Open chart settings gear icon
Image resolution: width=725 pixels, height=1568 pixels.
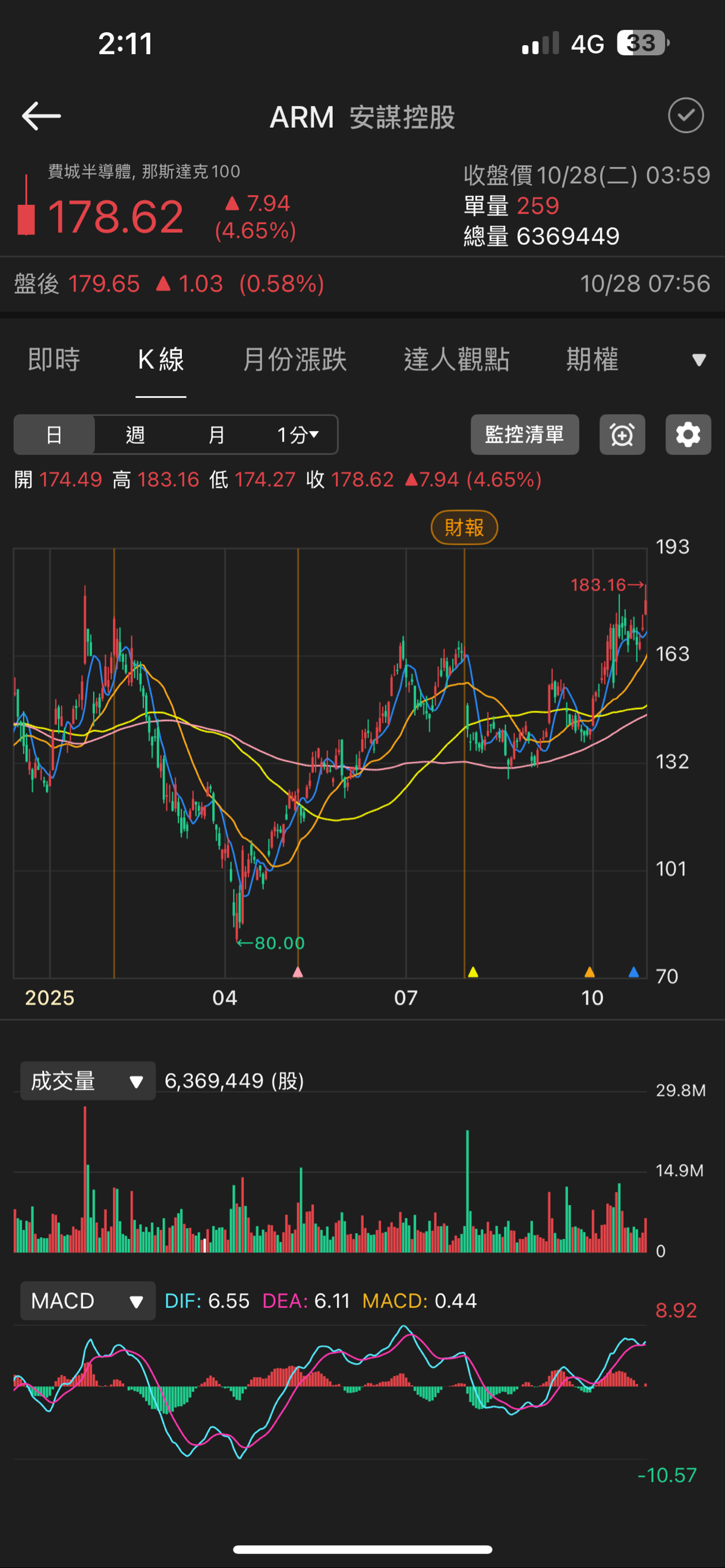[688, 435]
